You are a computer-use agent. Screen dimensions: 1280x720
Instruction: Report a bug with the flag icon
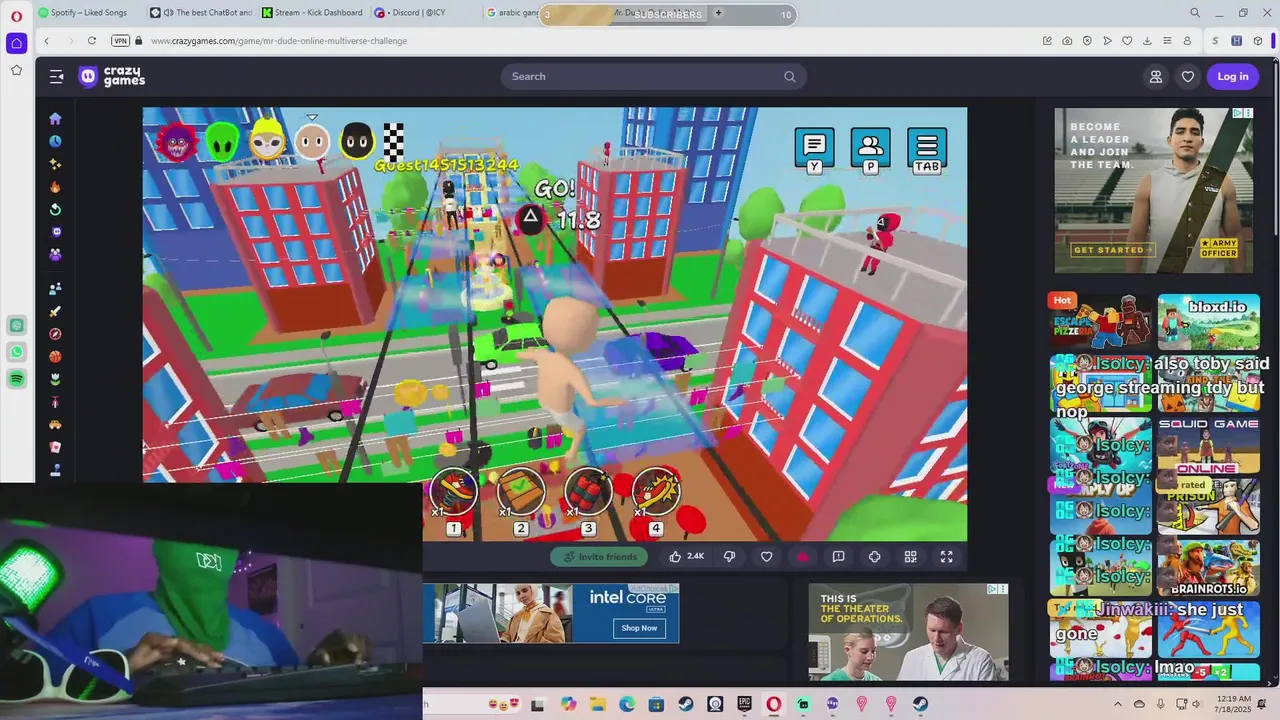tap(838, 557)
